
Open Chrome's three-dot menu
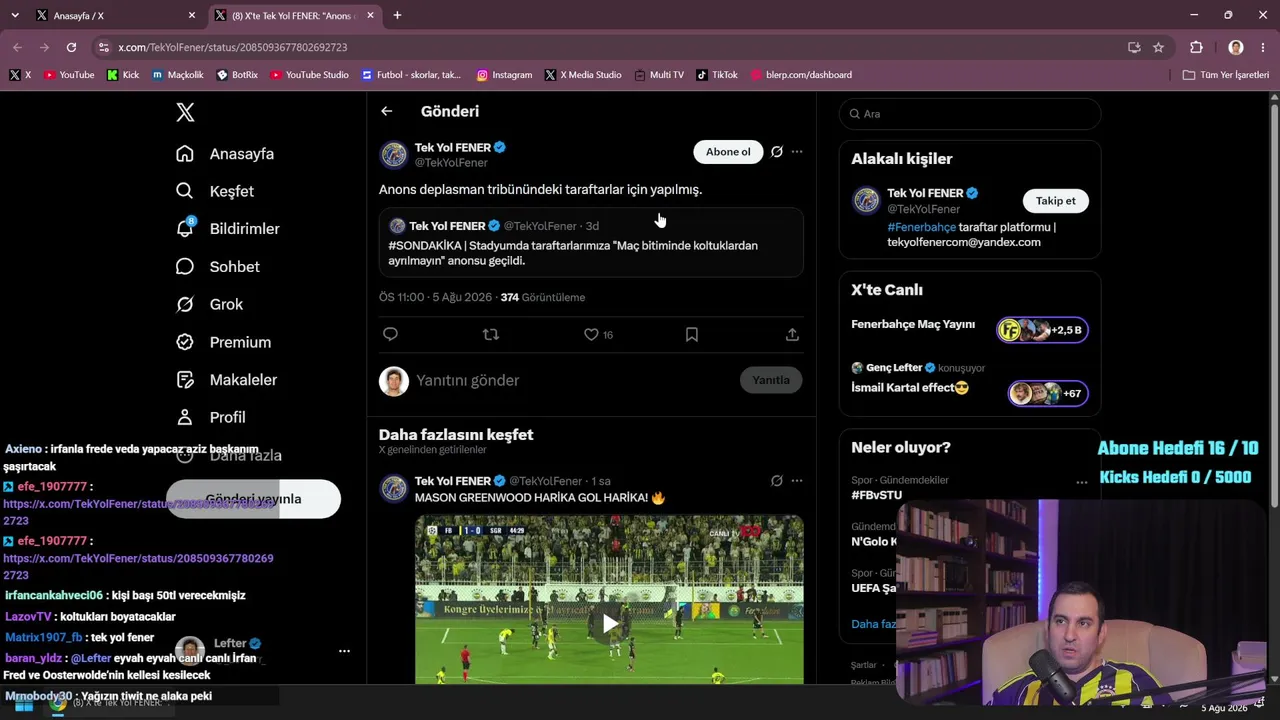(1262, 47)
